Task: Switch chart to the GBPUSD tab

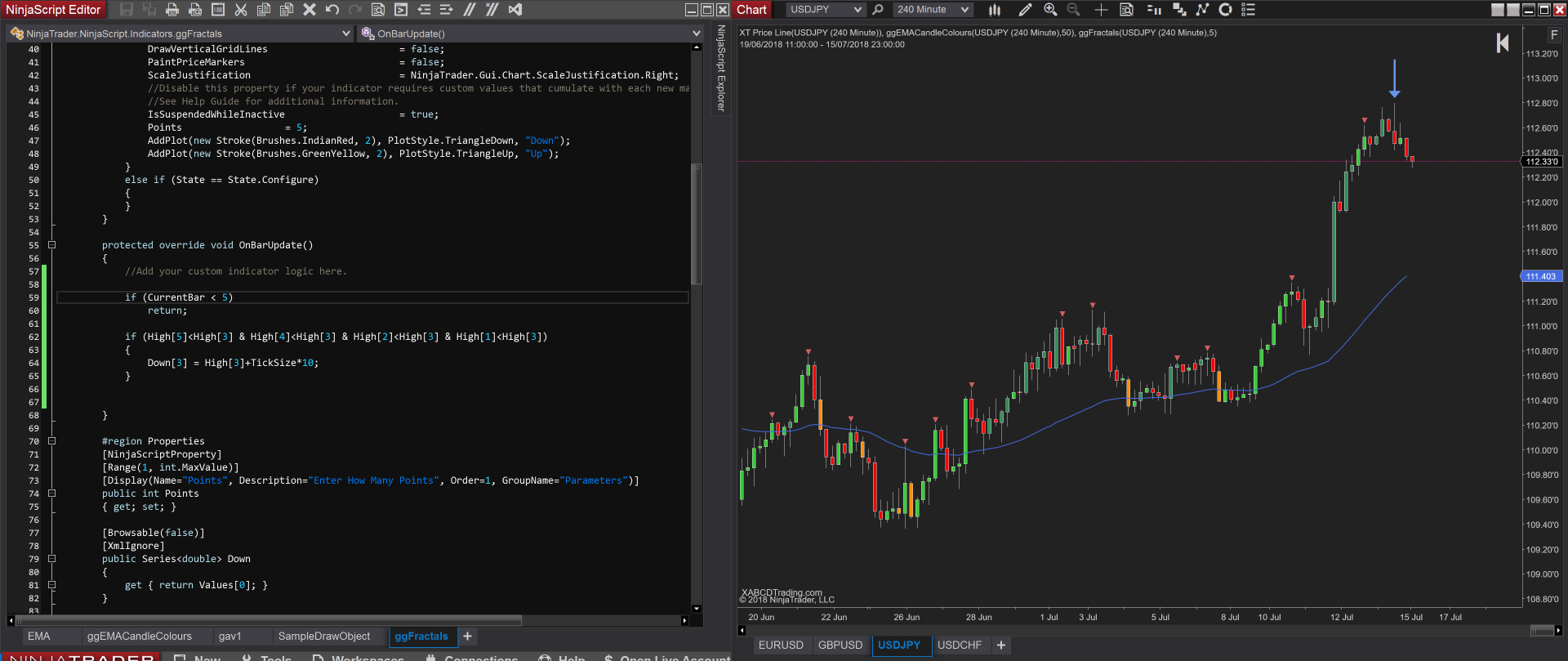Action: (840, 645)
